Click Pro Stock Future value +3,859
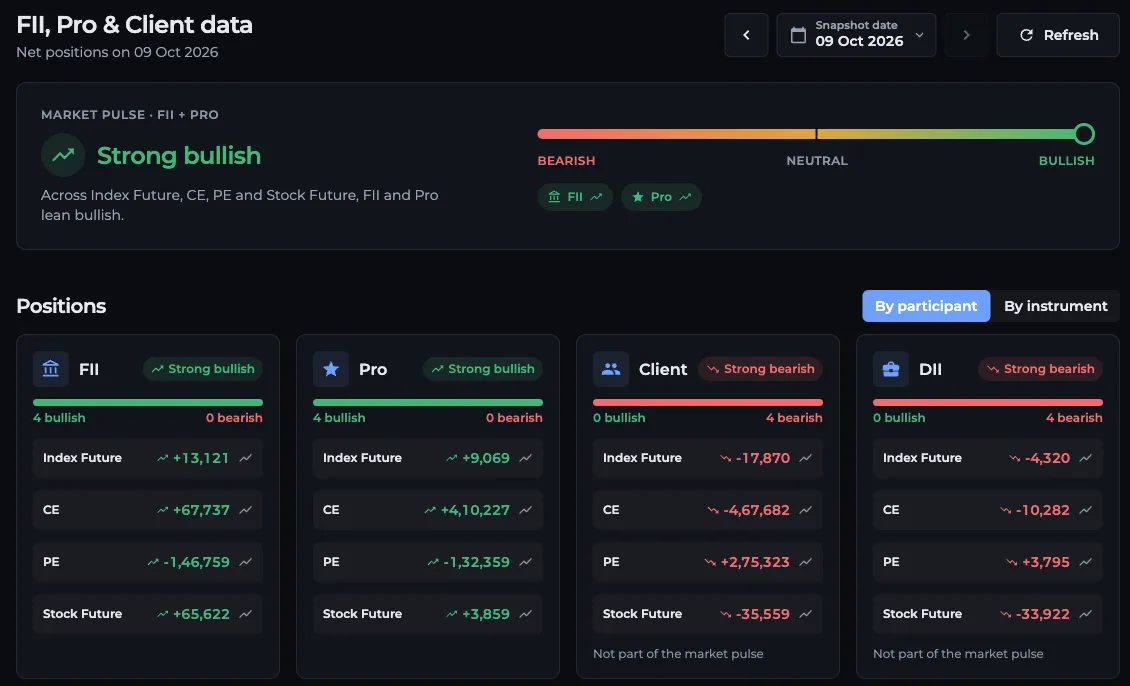1130x686 pixels. pyautogui.click(x=486, y=614)
